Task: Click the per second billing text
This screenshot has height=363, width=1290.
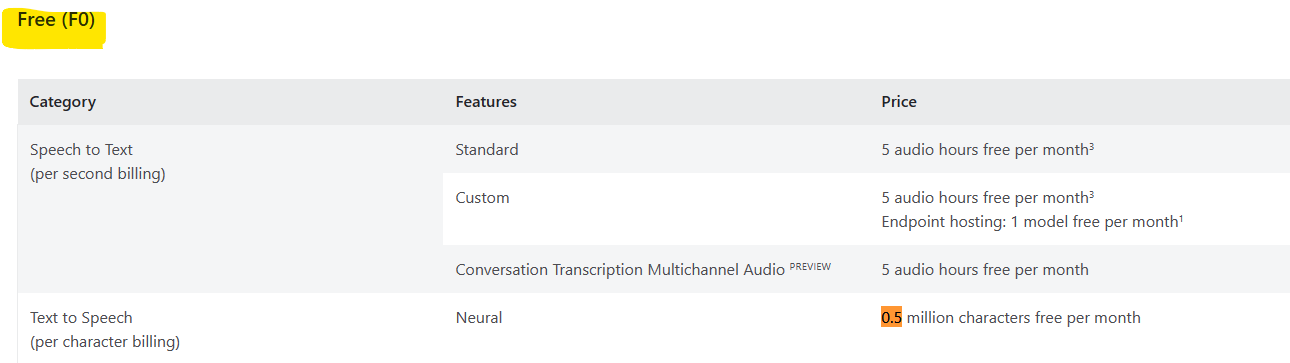Action: (97, 174)
